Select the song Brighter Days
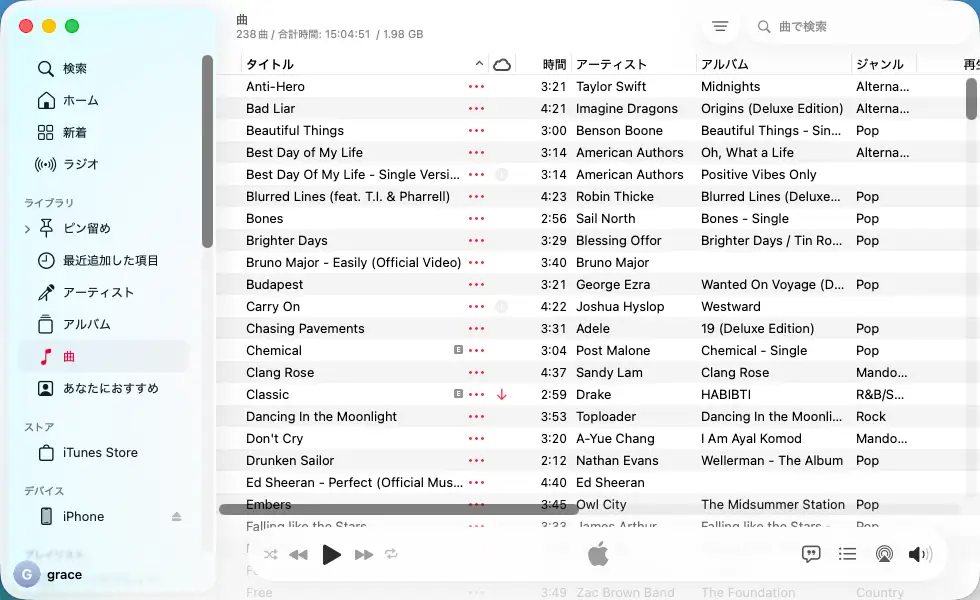The image size is (980, 600). click(286, 240)
